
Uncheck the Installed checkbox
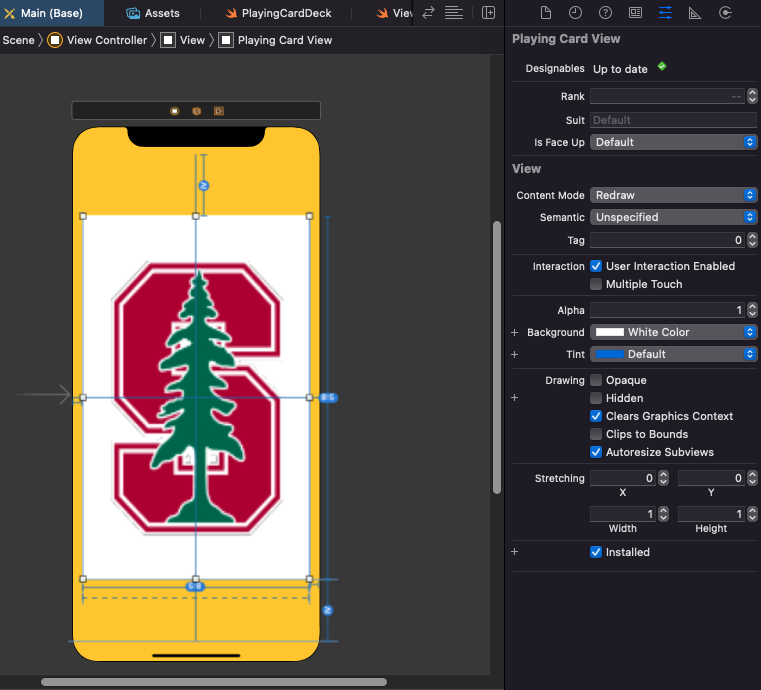coord(596,552)
